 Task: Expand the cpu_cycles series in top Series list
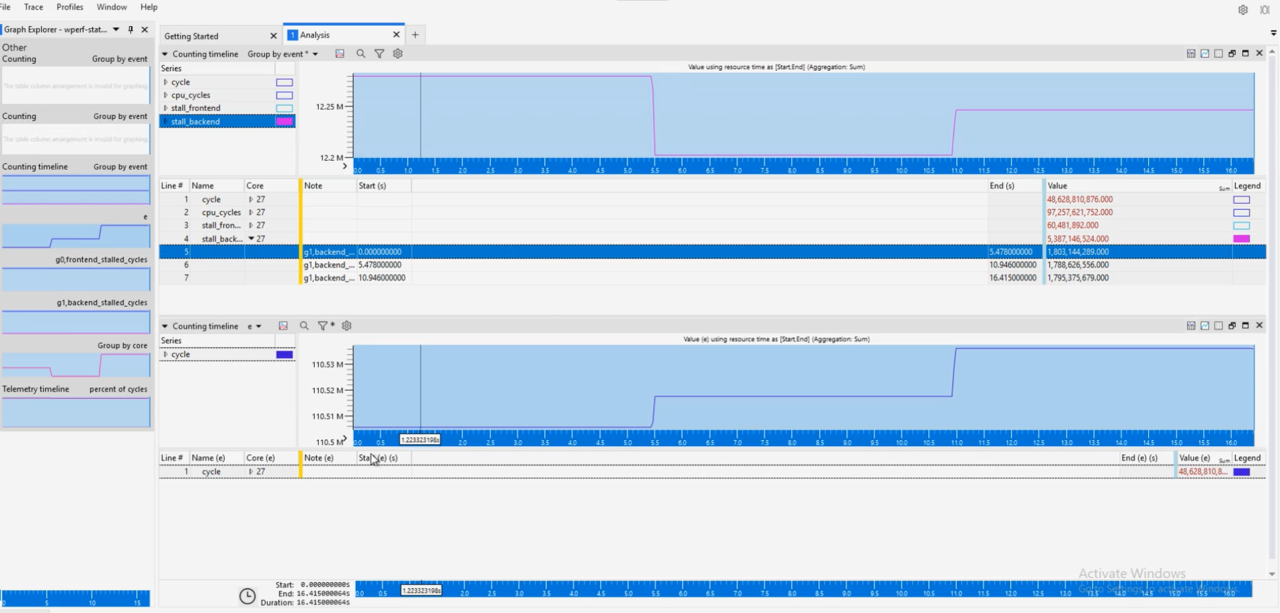pyautogui.click(x=166, y=95)
